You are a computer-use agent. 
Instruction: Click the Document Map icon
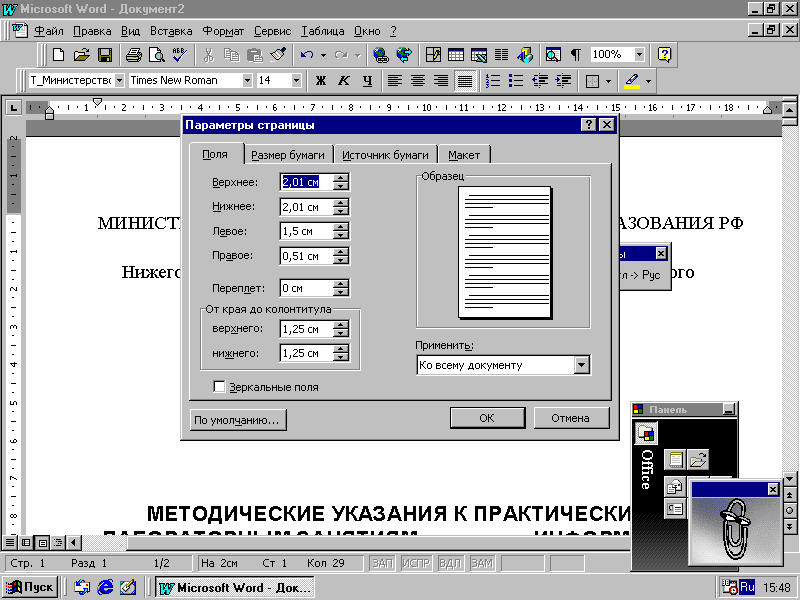pyautogui.click(x=553, y=55)
